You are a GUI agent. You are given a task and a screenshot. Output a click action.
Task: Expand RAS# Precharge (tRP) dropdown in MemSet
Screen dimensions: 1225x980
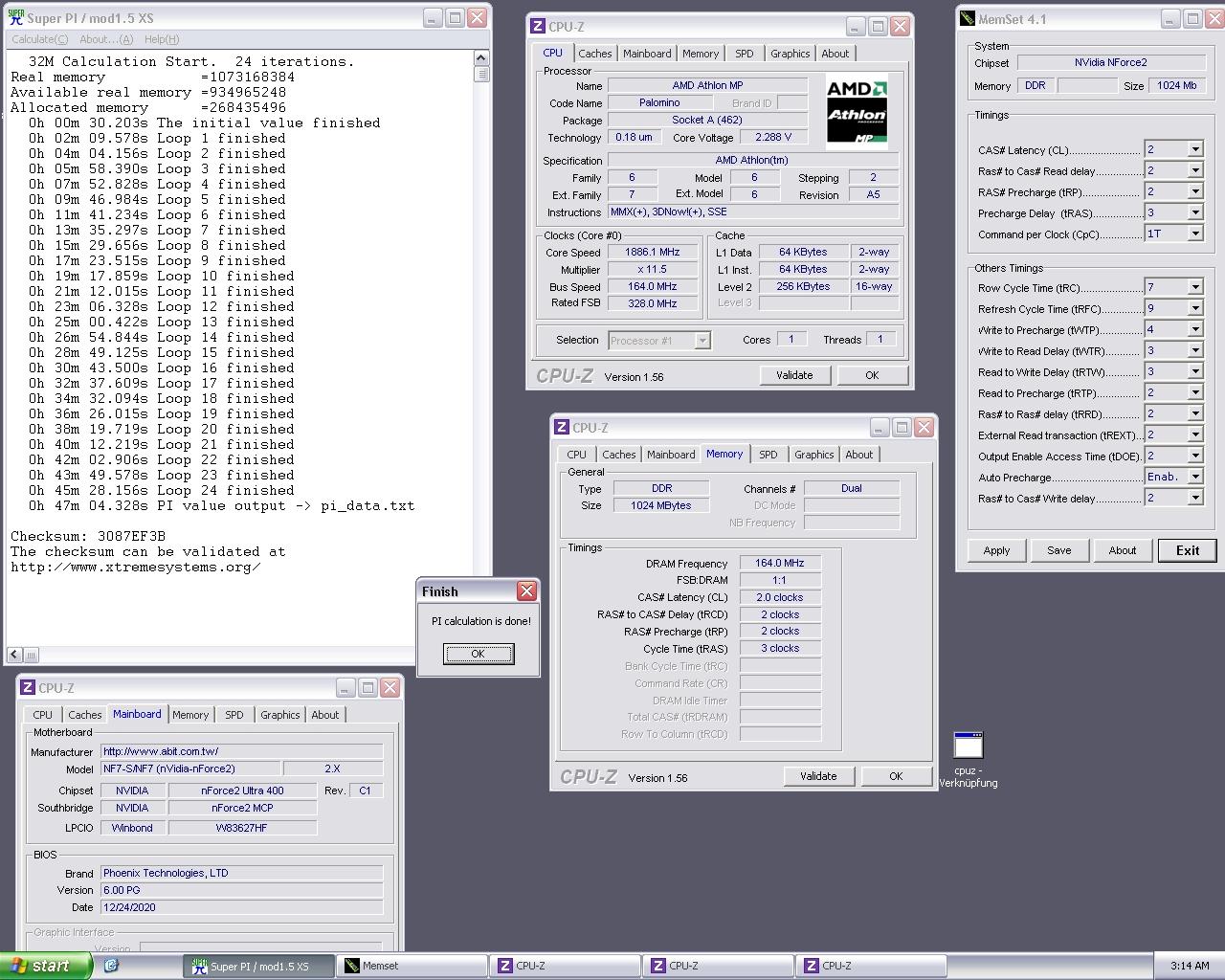pyautogui.click(x=1195, y=191)
